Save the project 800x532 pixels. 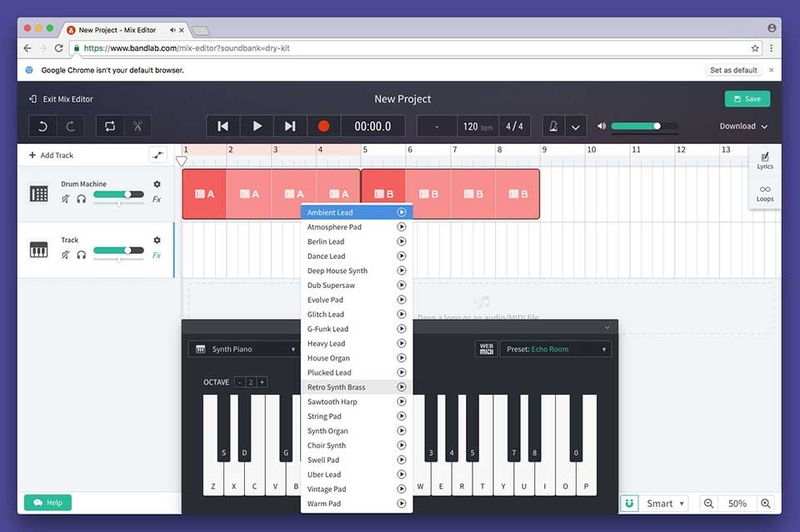[747, 99]
